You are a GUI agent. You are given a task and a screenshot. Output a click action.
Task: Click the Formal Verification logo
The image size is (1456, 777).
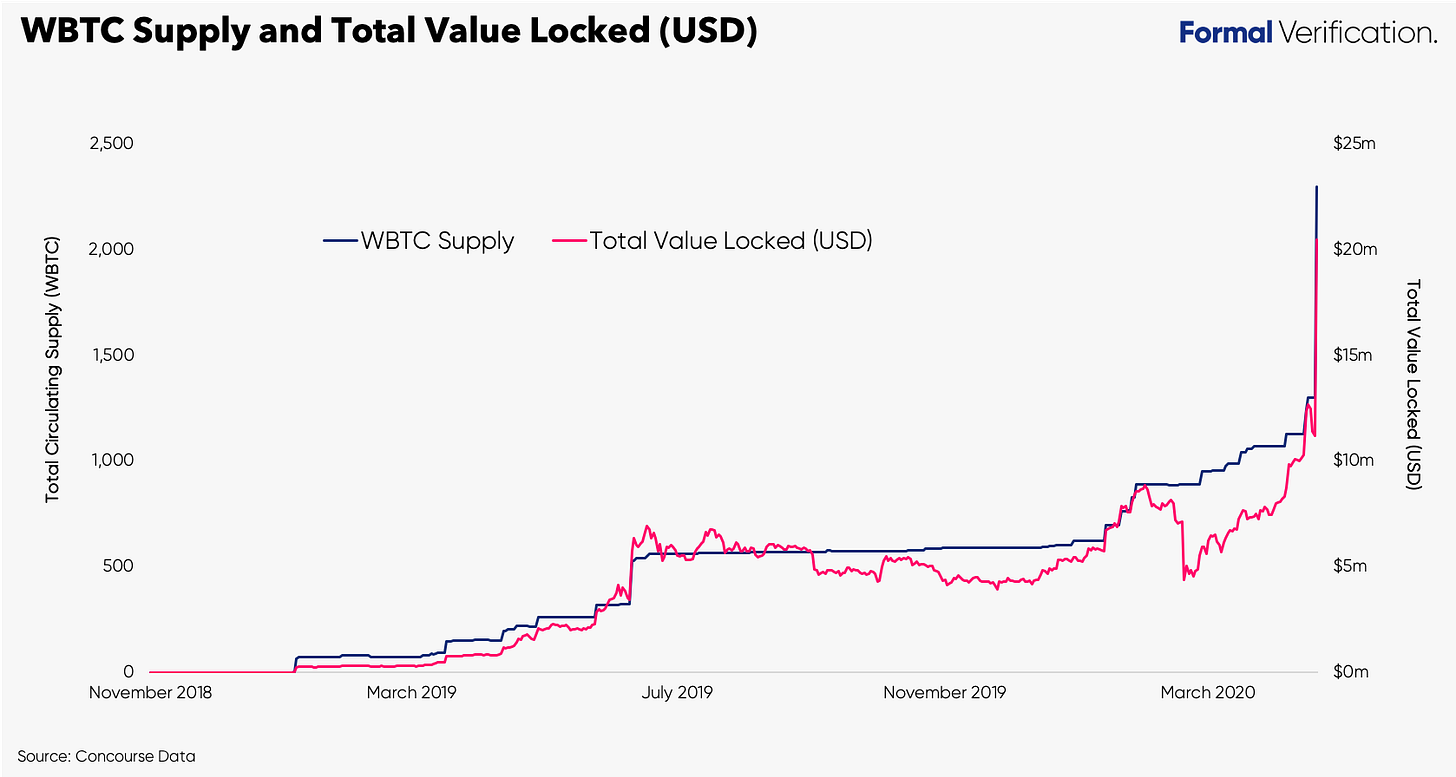tap(1307, 32)
